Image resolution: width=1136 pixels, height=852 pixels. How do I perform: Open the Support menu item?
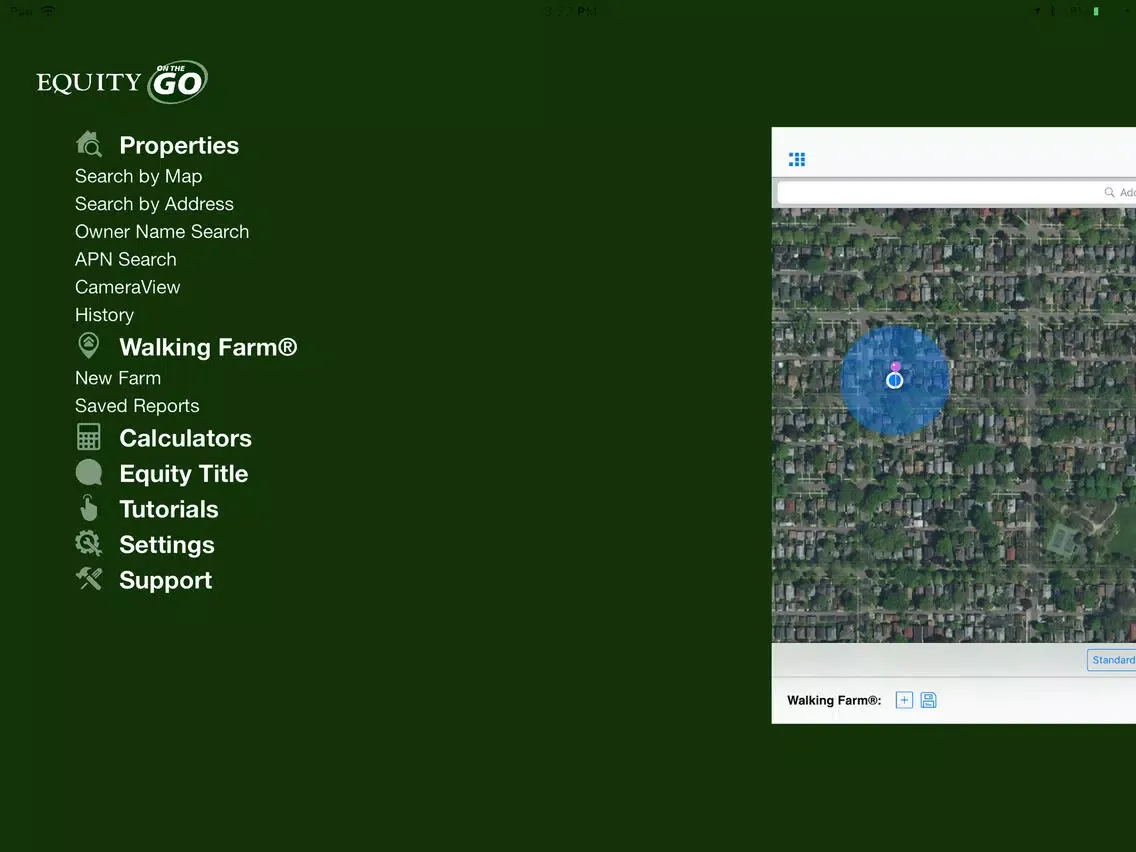click(x=166, y=580)
